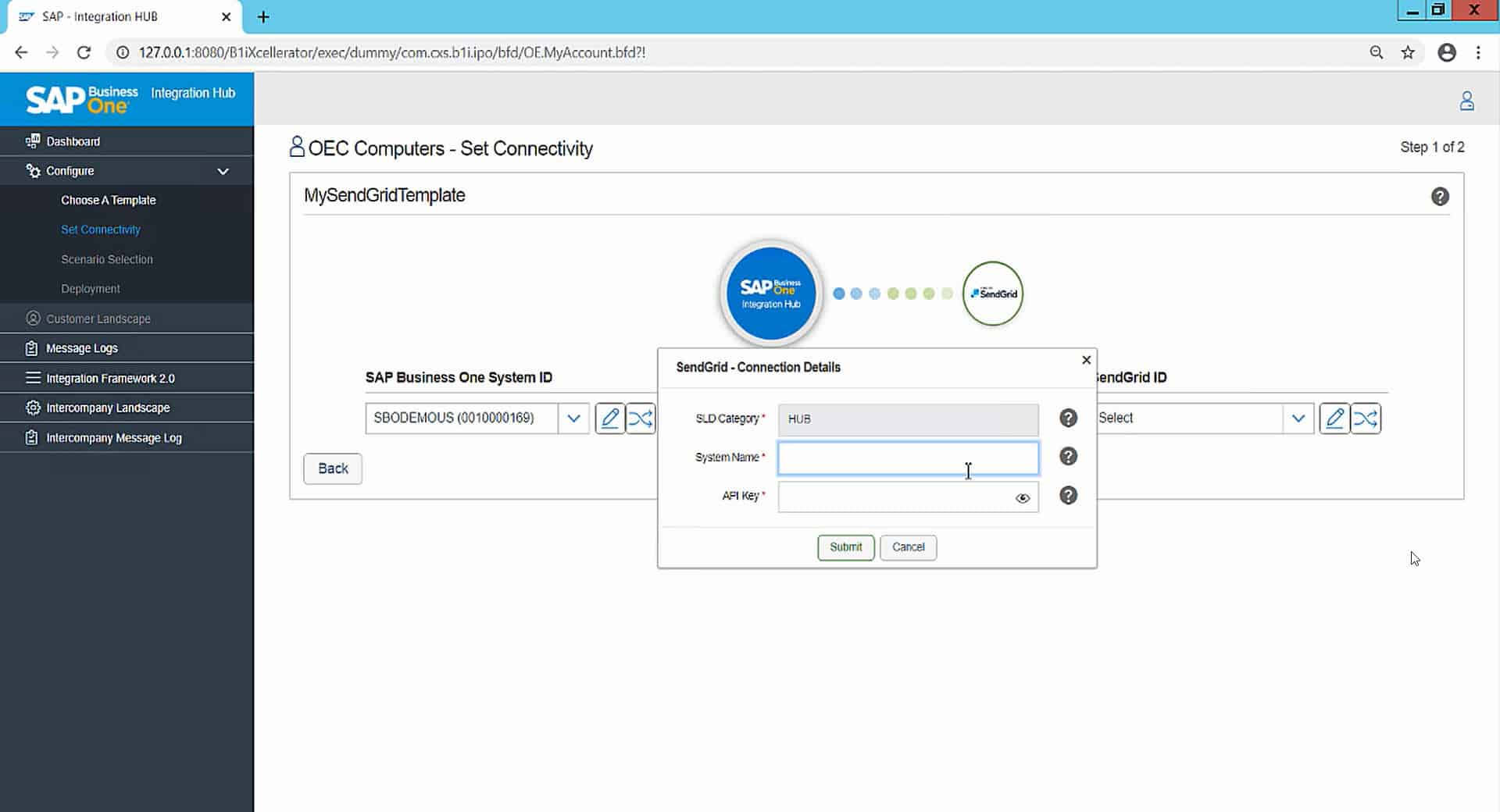1500x812 pixels.
Task: Click the swap icon beside SendGrid ID
Action: click(x=1366, y=418)
